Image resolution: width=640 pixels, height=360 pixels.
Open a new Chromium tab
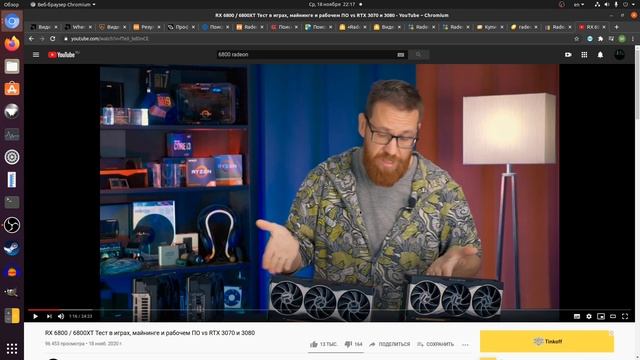[x=617, y=27]
